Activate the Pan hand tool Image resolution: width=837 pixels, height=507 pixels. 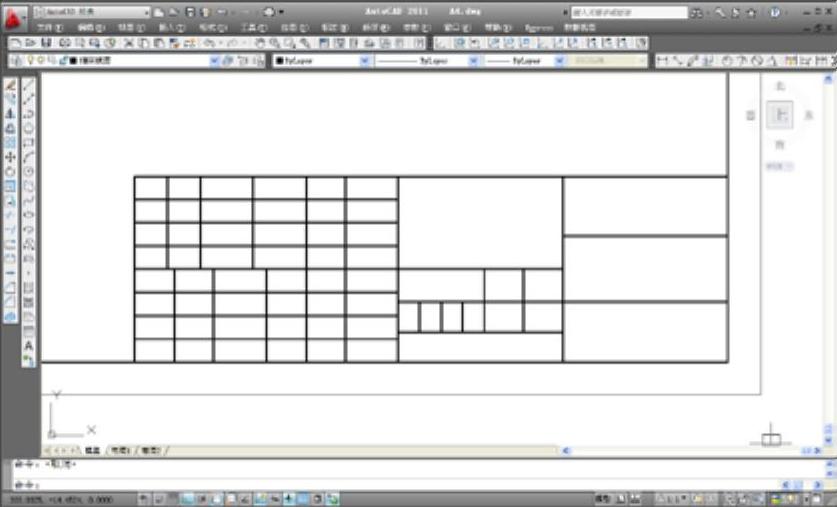(x=259, y=43)
